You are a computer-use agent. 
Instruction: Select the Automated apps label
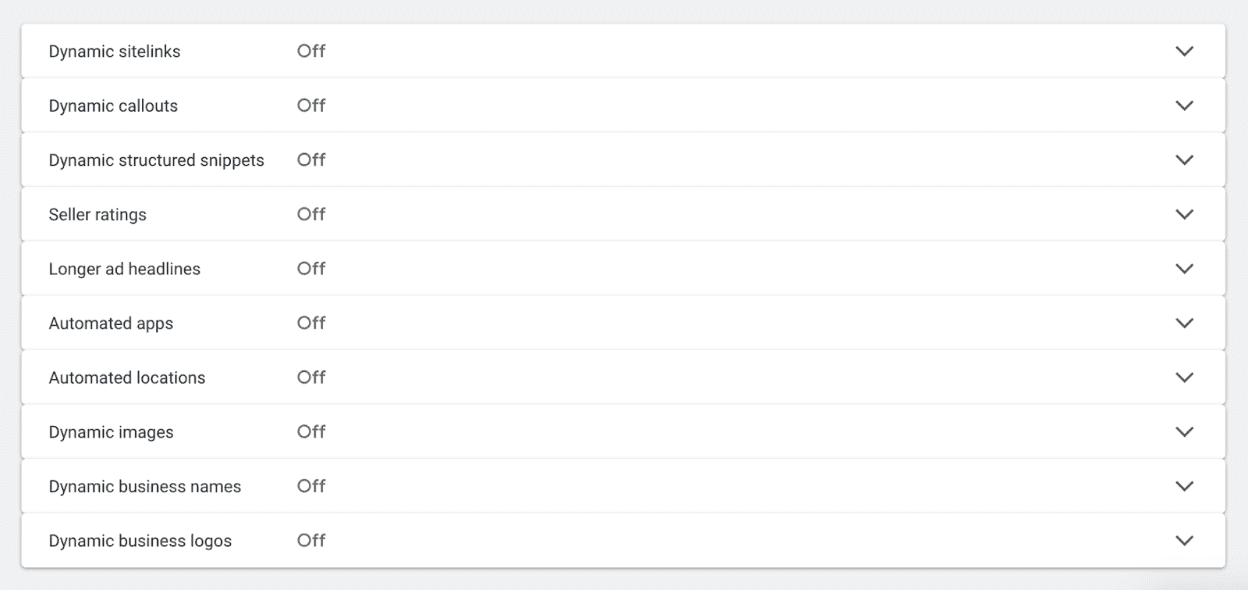pos(111,322)
